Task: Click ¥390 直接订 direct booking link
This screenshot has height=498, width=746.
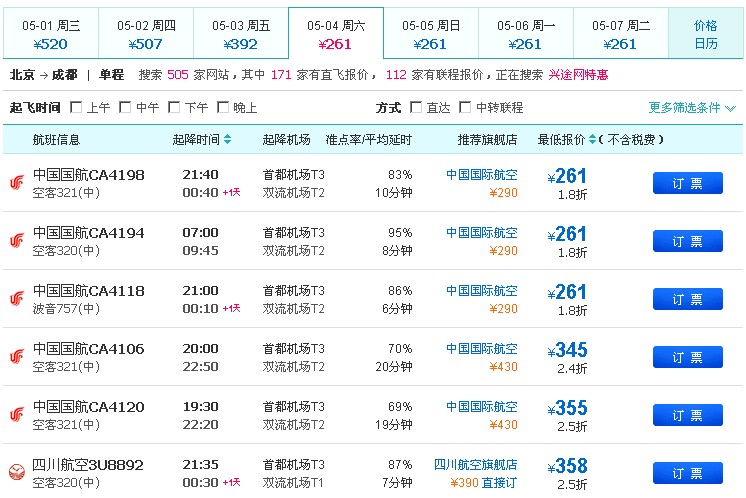Action: click(x=483, y=483)
